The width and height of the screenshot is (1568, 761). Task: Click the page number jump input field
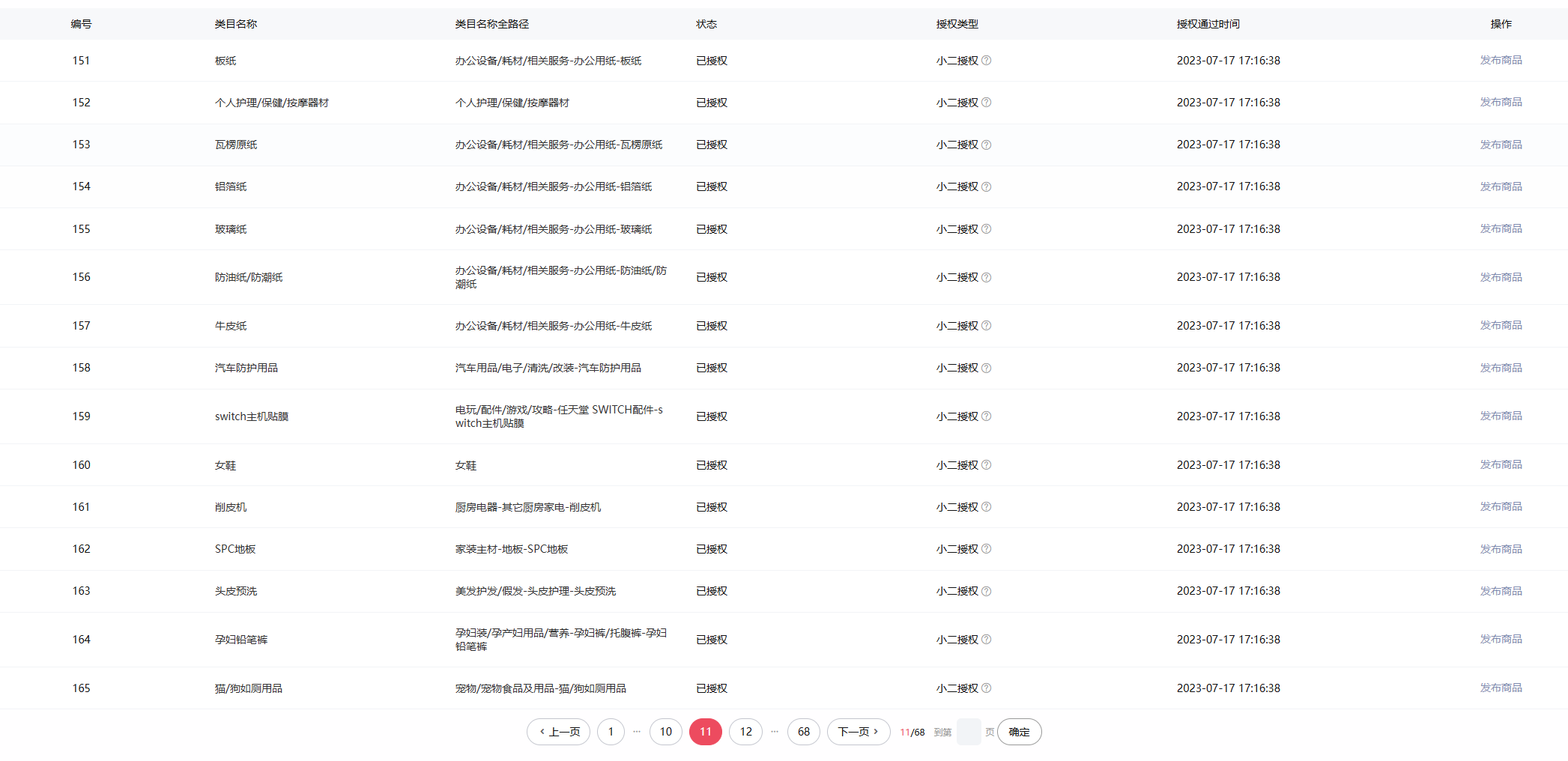point(969,732)
